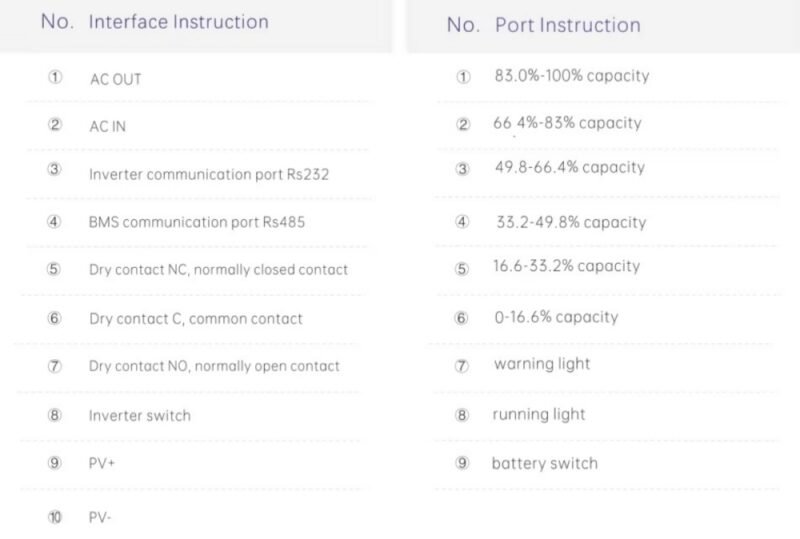This screenshot has height=539, width=800.
Task: Select the AC IN row text
Action: pyautogui.click(x=108, y=127)
